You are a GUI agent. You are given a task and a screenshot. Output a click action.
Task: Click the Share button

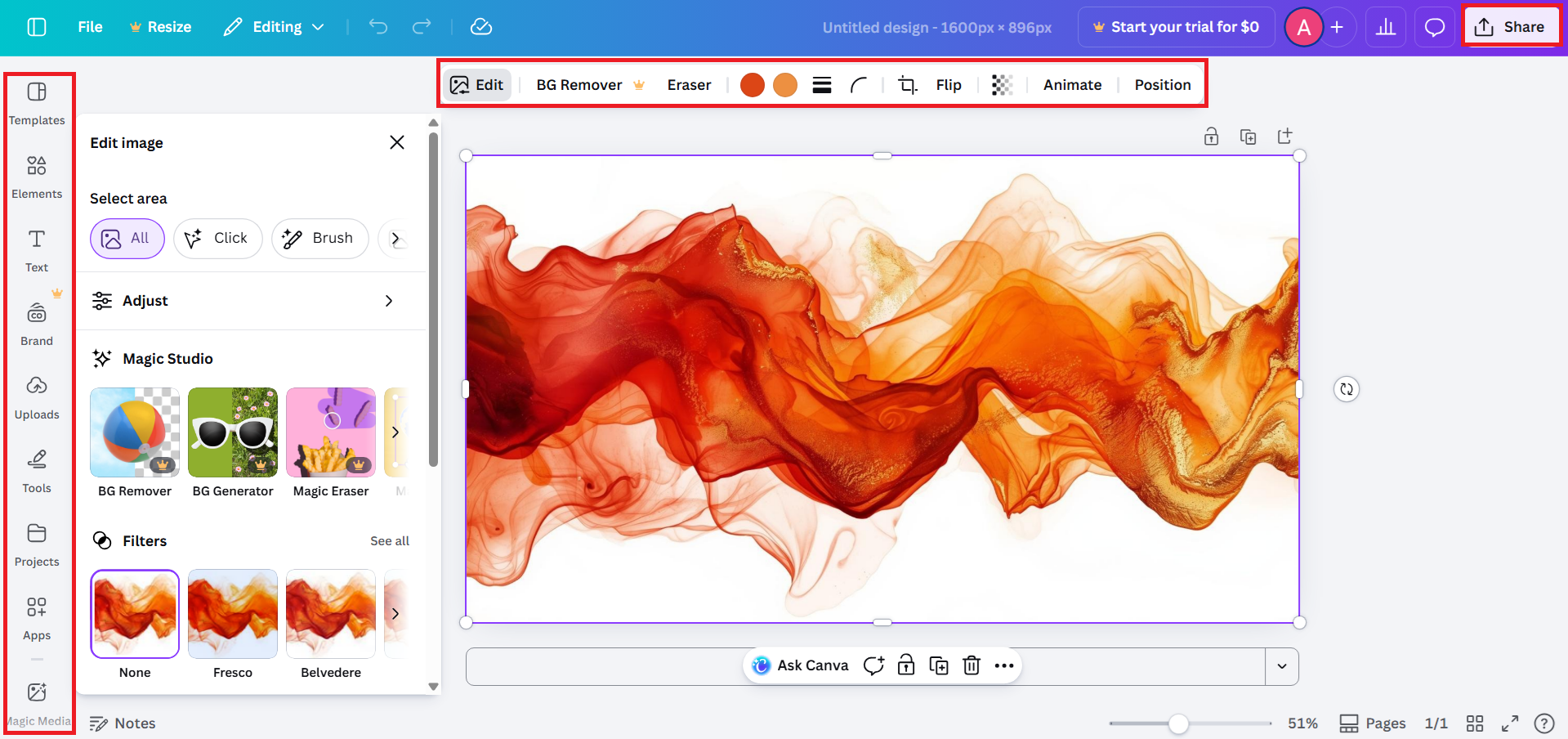click(x=1510, y=27)
